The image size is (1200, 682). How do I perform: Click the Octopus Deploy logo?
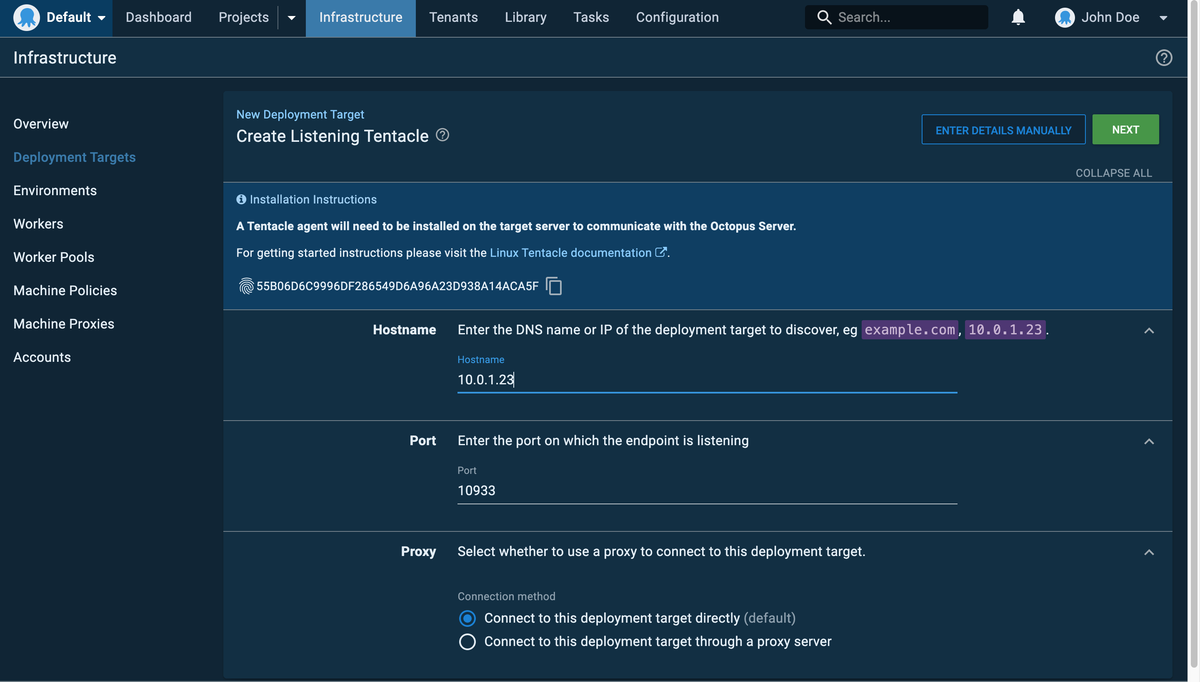click(x=26, y=16)
